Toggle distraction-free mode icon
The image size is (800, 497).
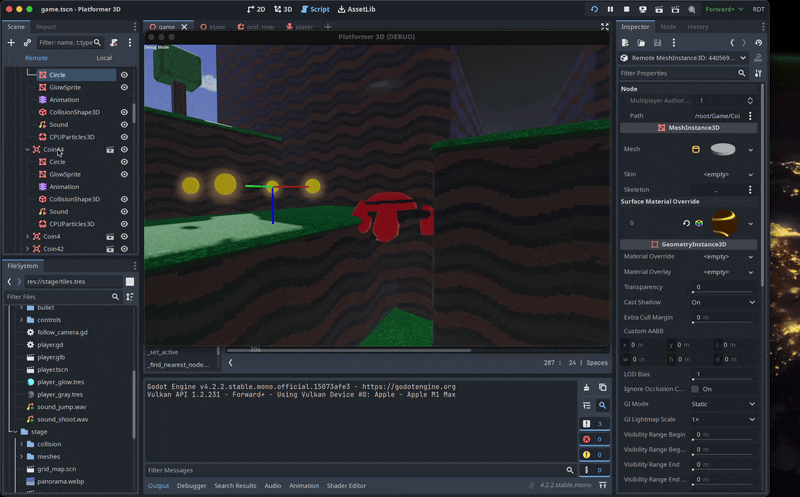click(x=604, y=27)
